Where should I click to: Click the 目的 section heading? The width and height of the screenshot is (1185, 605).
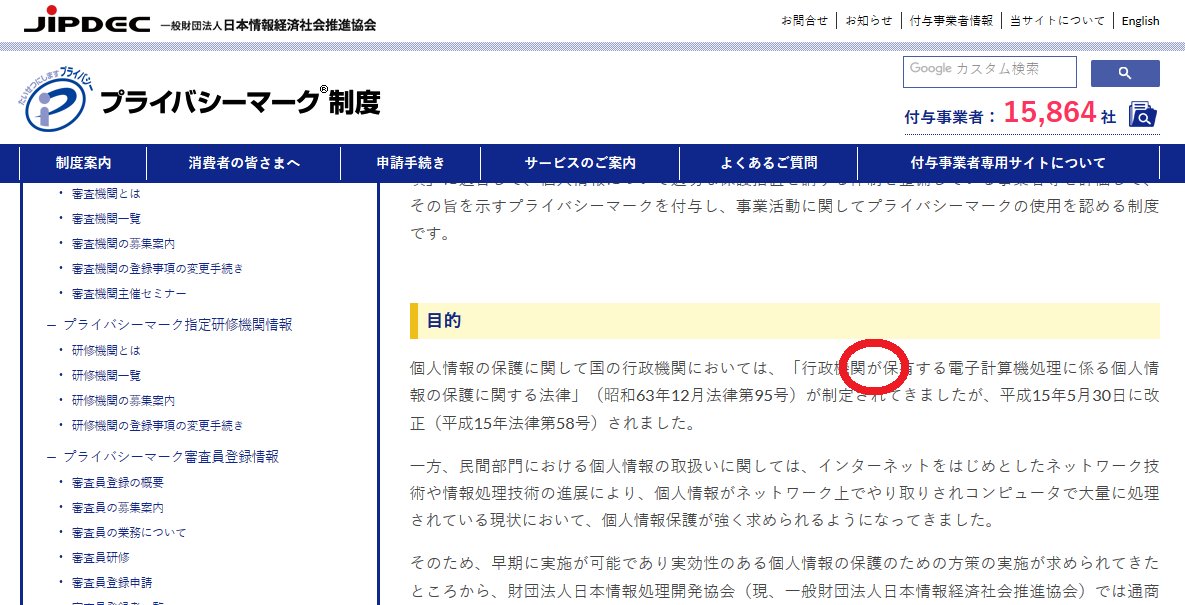point(784,321)
